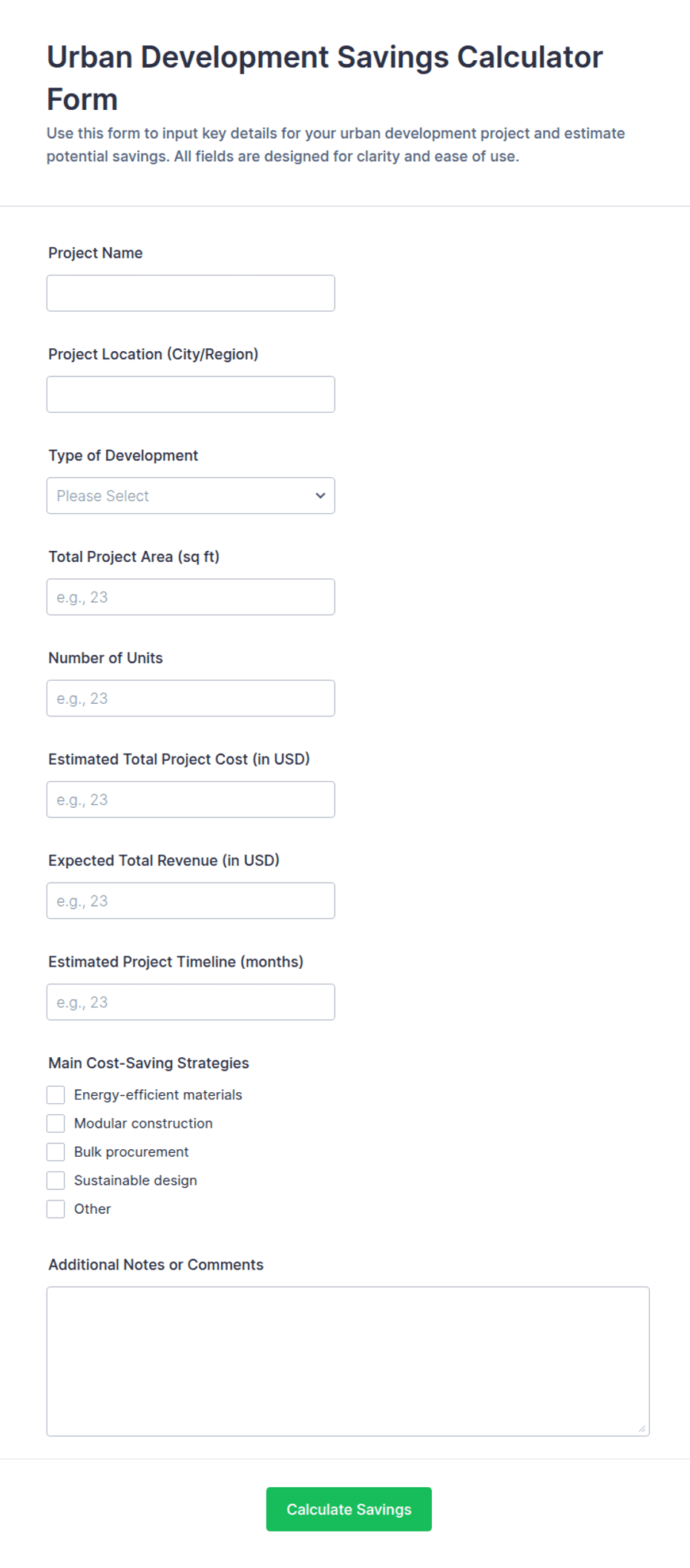Viewport: 690px width, 1568px height.
Task: Select the Total Project Area field
Action: (x=191, y=597)
